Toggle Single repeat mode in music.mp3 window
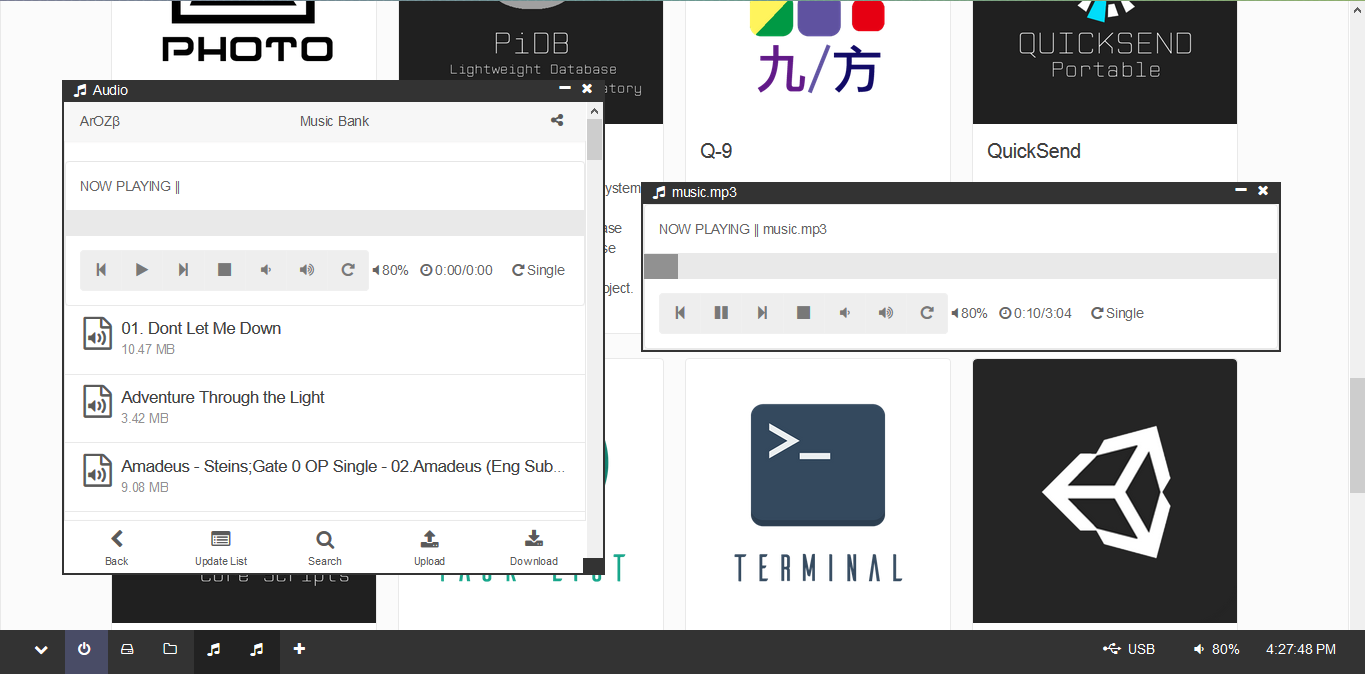Viewport: 1365px width, 674px height. click(1117, 313)
